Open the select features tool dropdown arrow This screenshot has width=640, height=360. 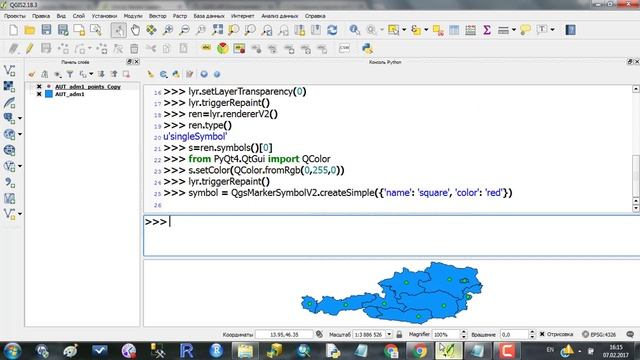pos(404,30)
